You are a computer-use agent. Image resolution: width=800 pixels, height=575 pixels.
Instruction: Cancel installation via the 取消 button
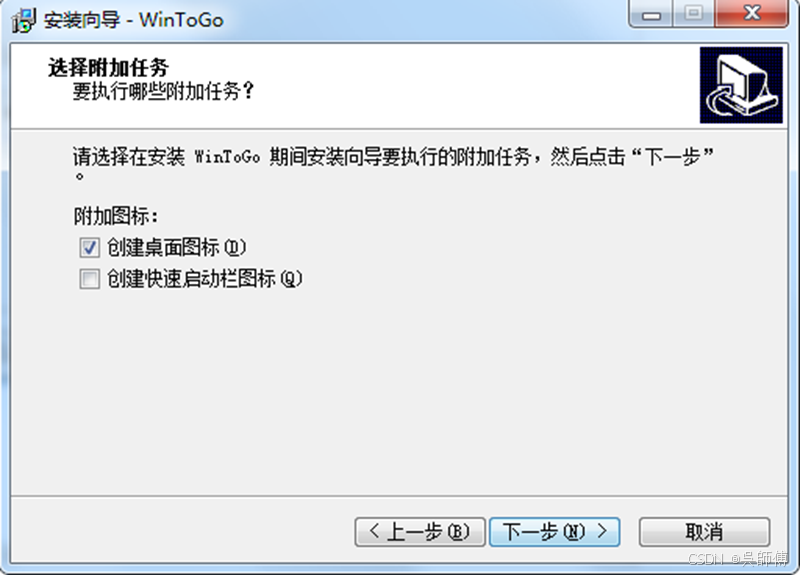[705, 532]
